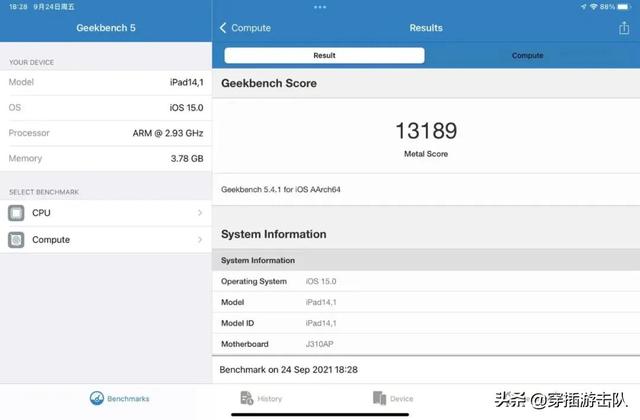Open the History tab label

click(269, 399)
